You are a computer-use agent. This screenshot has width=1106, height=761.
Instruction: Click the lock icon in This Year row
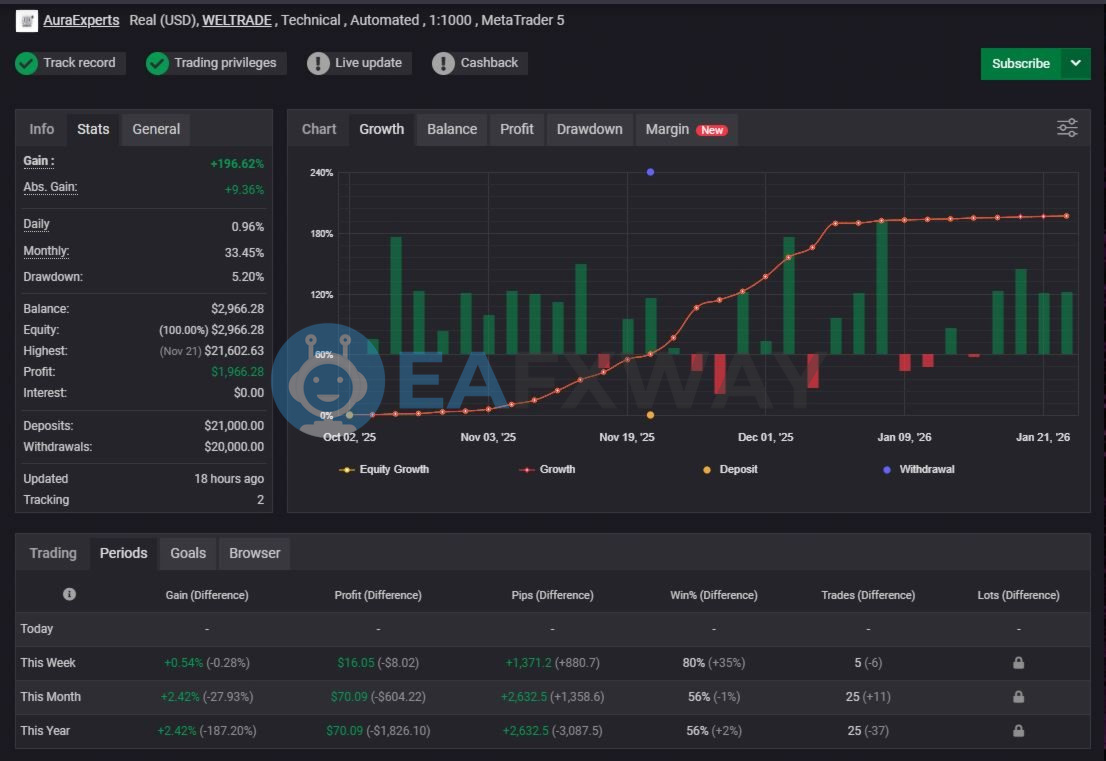pyautogui.click(x=1018, y=731)
